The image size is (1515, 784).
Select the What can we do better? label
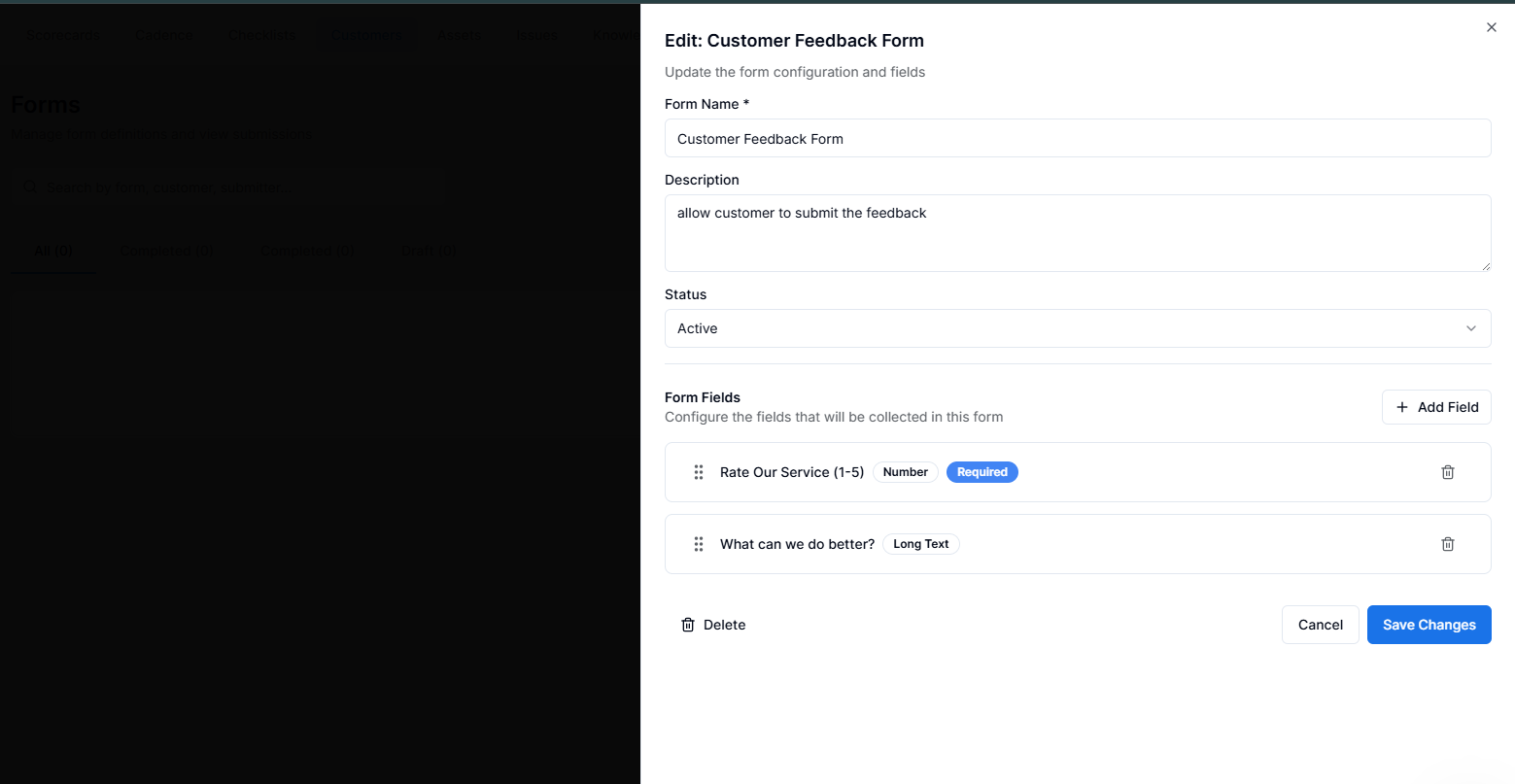[x=797, y=544]
